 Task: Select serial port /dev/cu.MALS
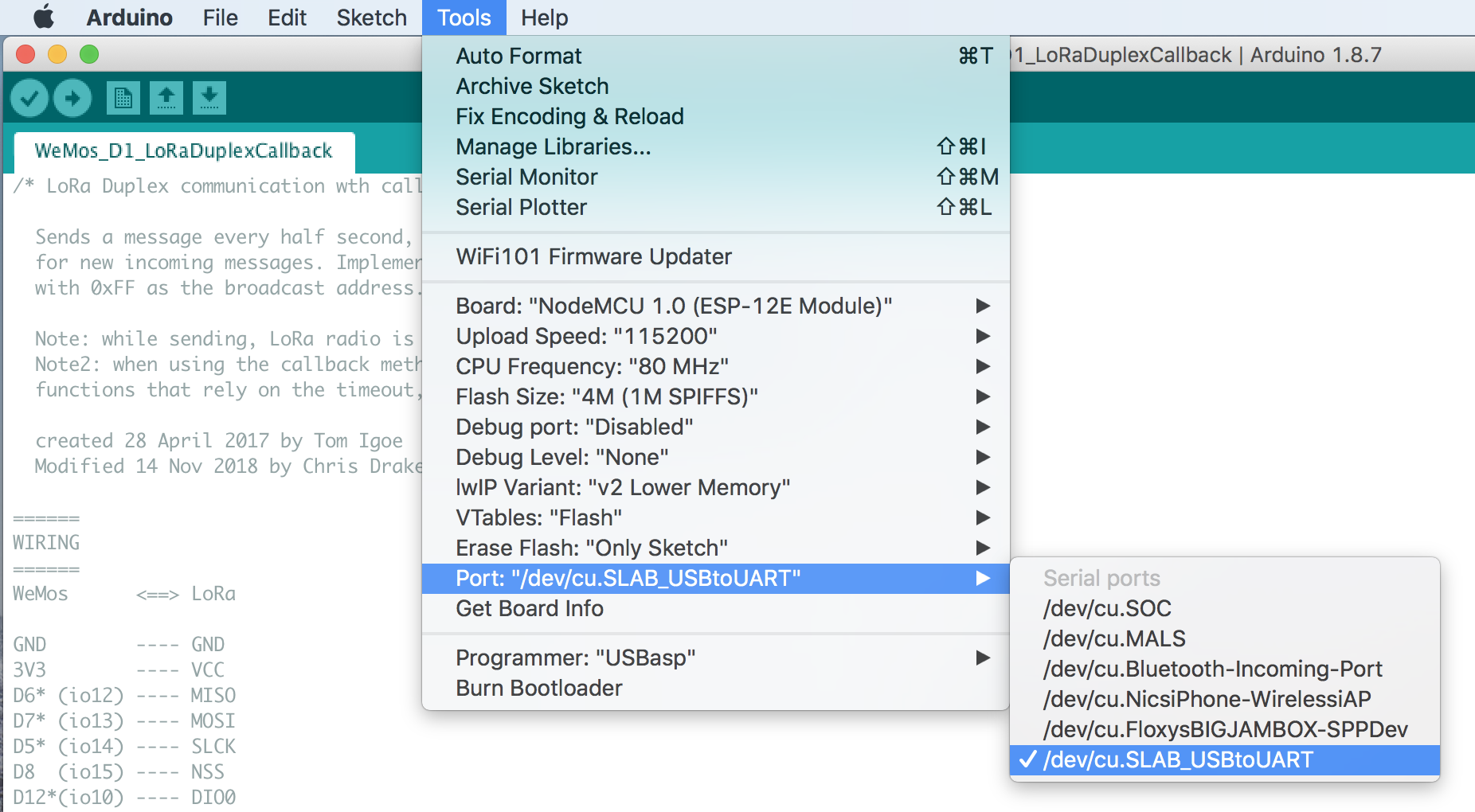click(1225, 638)
